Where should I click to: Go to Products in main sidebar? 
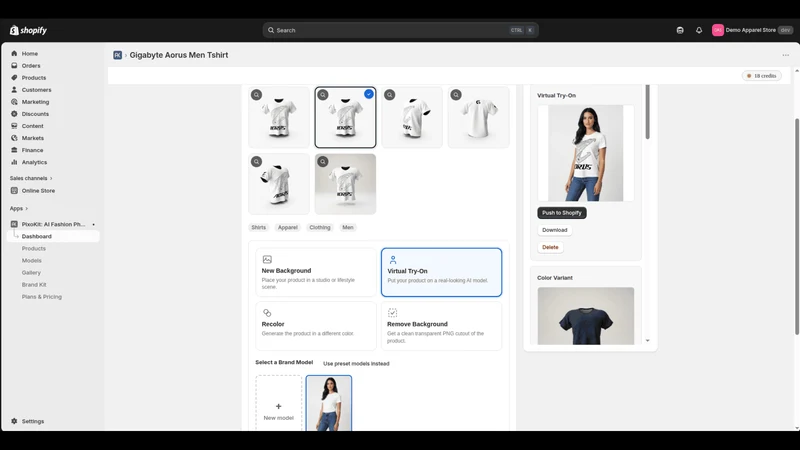(34, 78)
